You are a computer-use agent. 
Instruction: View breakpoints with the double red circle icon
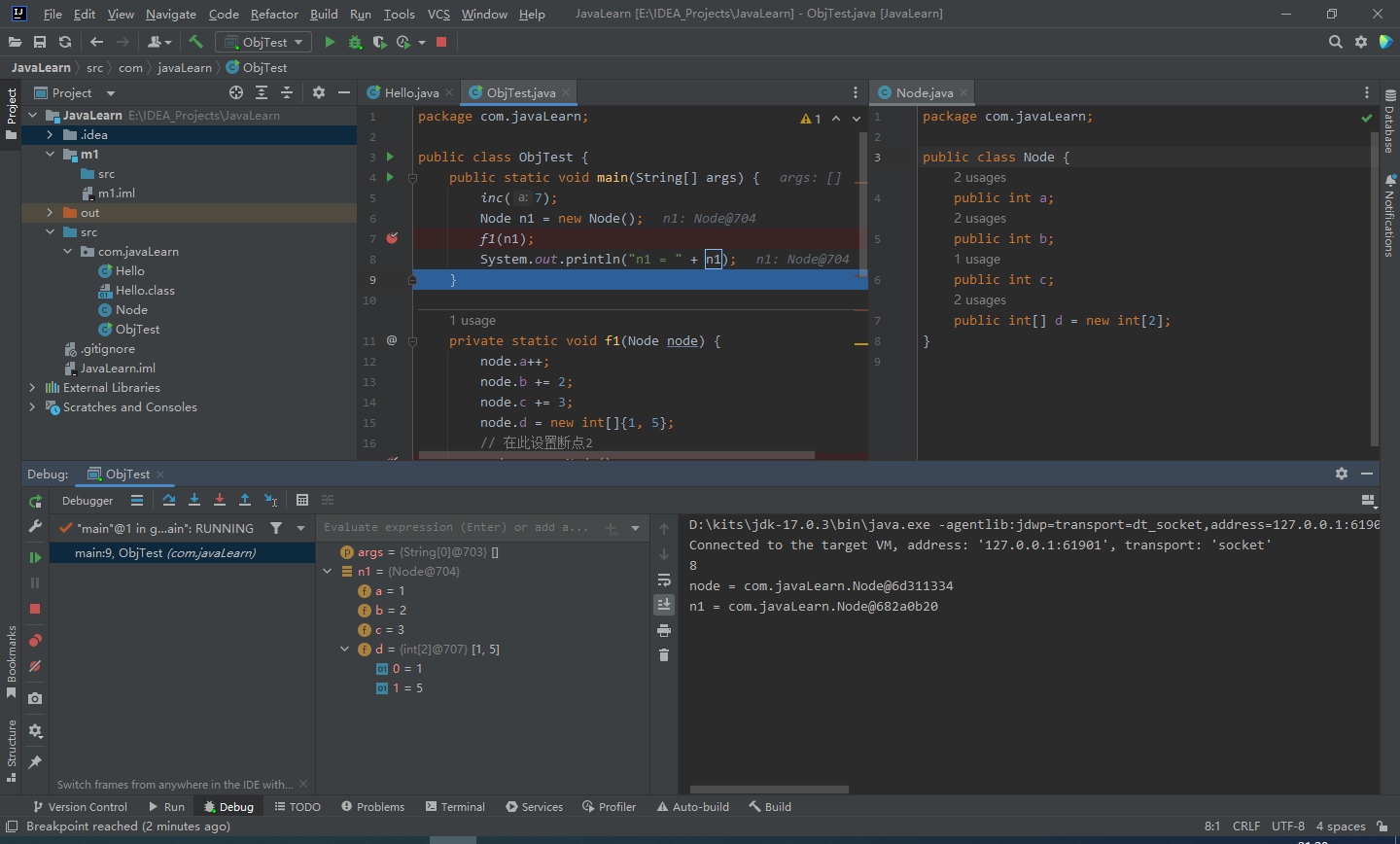pyautogui.click(x=35, y=640)
